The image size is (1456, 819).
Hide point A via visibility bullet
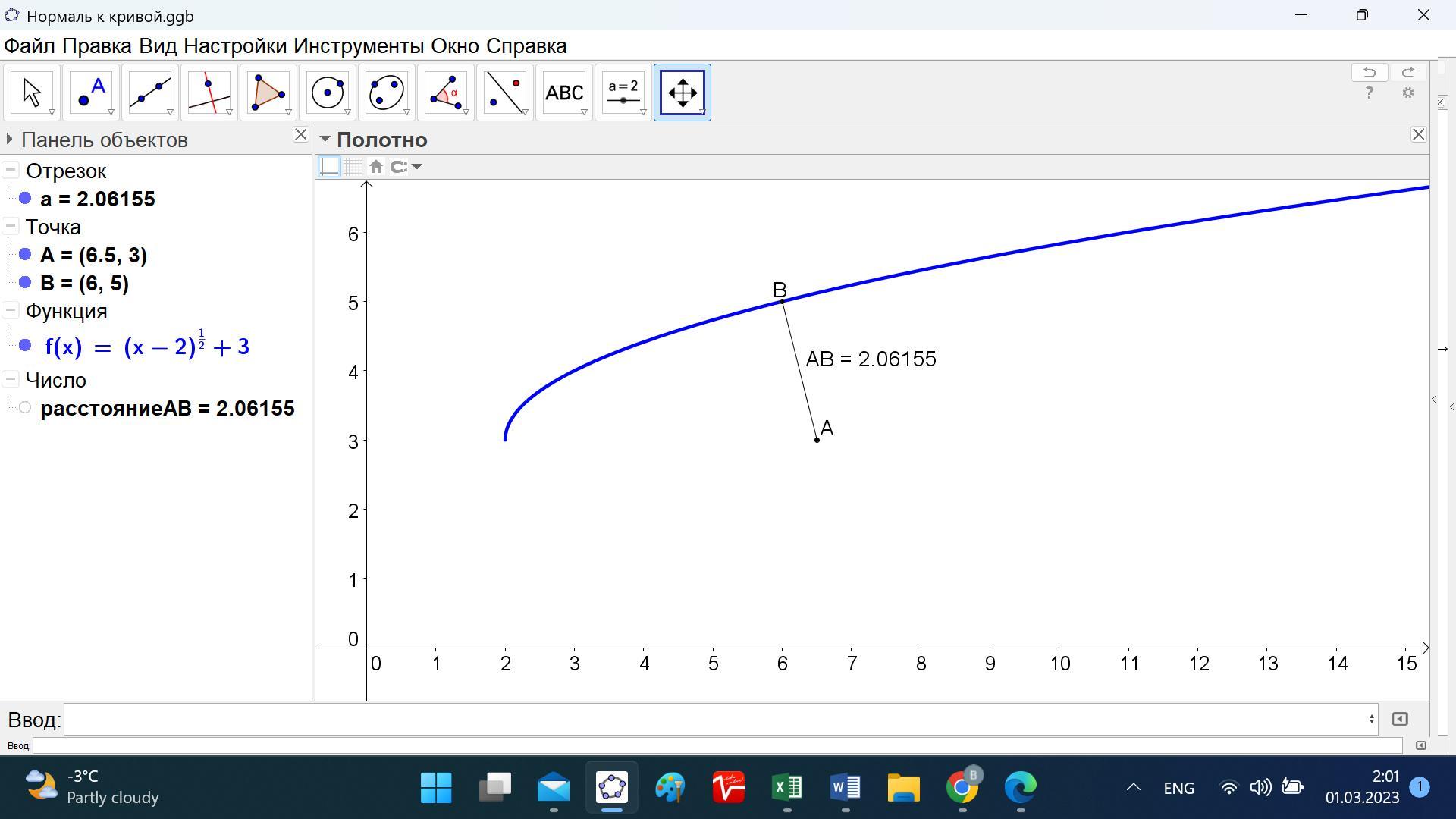click(x=25, y=255)
